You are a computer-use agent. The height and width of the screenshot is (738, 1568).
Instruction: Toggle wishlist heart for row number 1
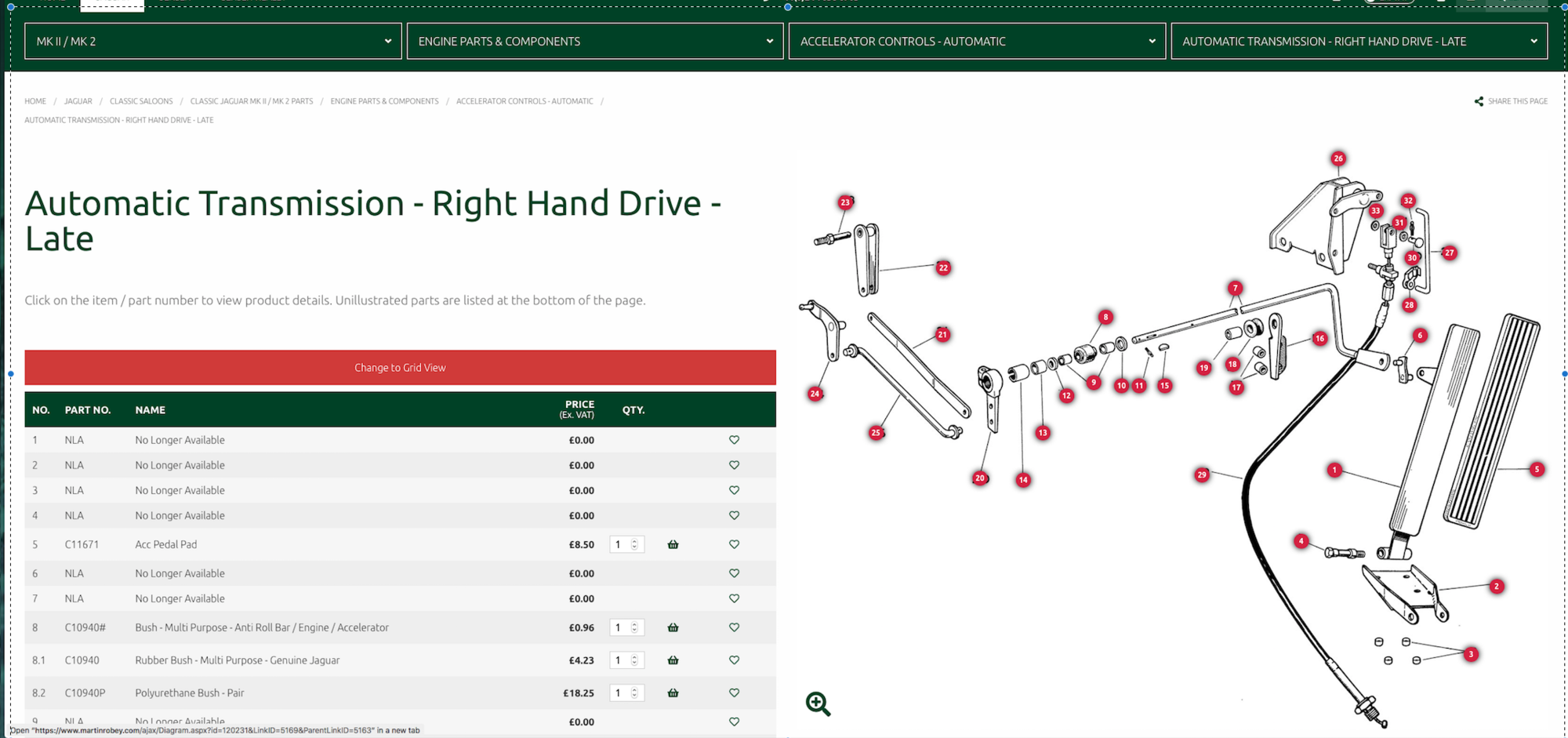coord(734,440)
